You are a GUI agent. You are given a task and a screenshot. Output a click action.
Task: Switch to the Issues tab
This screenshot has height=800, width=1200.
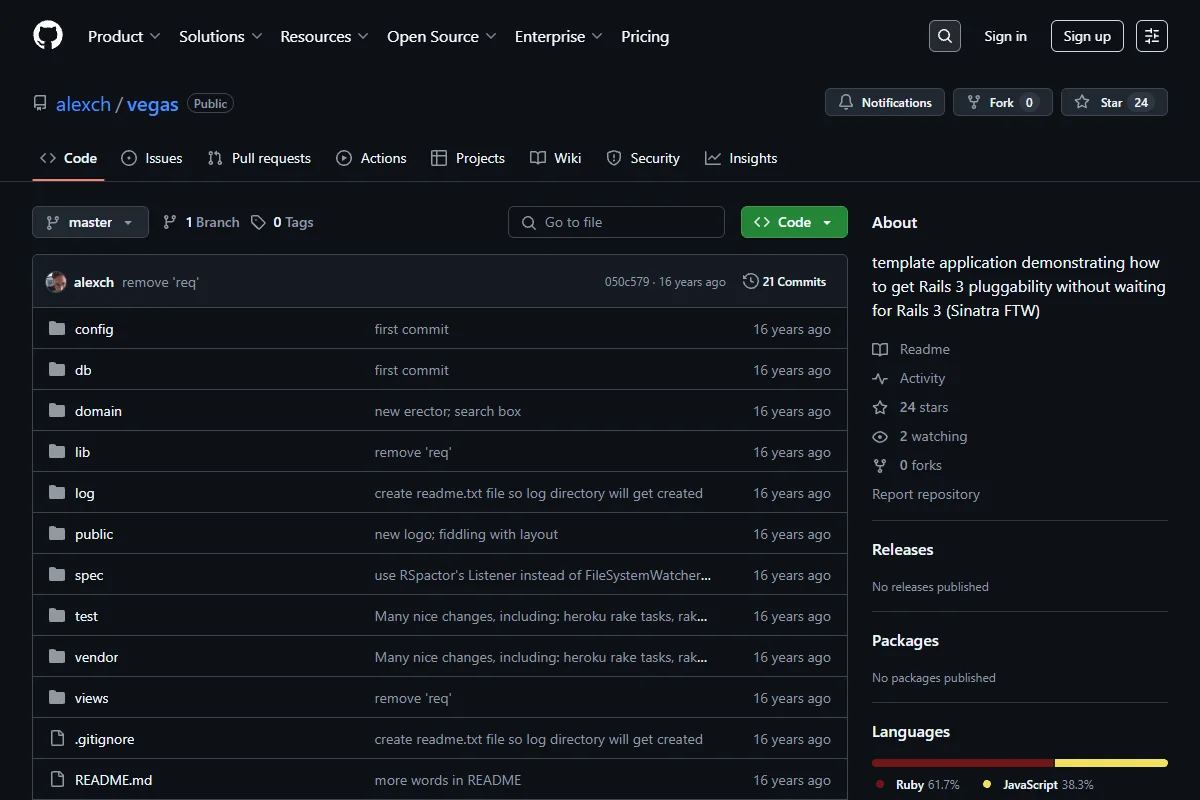[152, 158]
